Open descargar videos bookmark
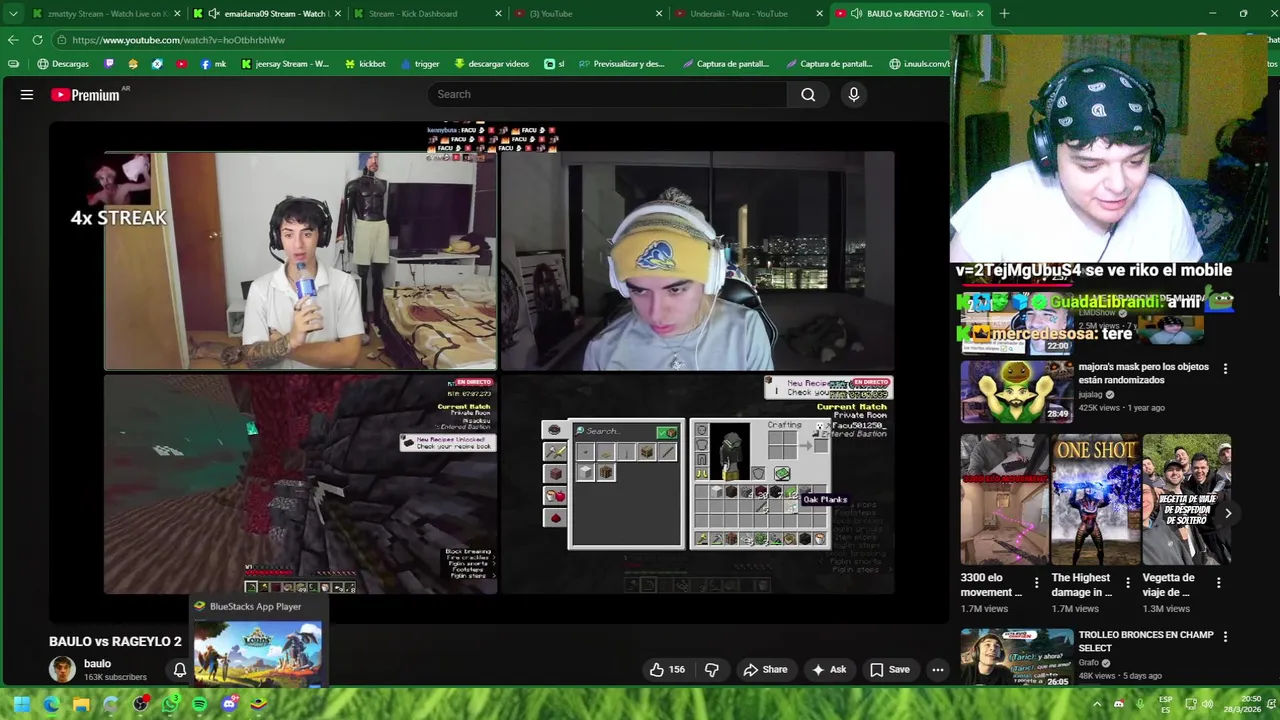The image size is (1280, 720). pos(491,64)
